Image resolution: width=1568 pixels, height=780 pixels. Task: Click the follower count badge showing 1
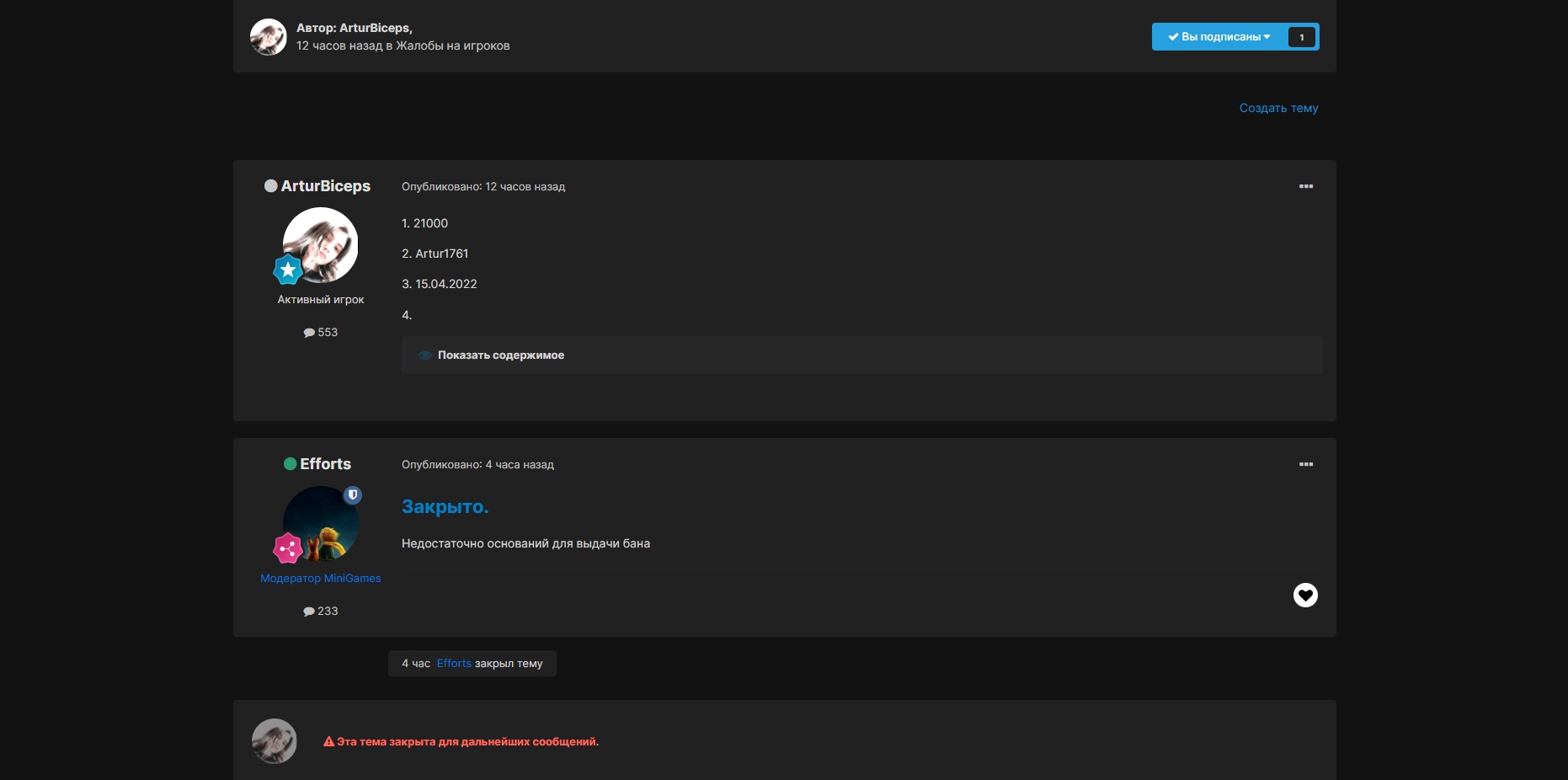coord(1301,37)
